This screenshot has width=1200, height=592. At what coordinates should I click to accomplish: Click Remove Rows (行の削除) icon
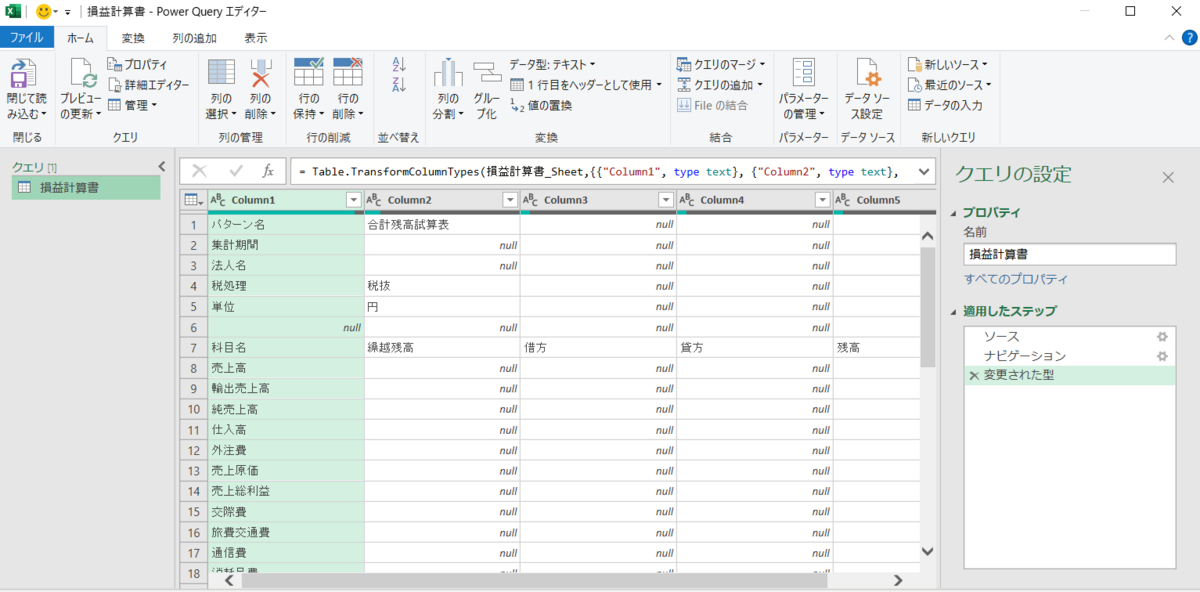point(347,73)
